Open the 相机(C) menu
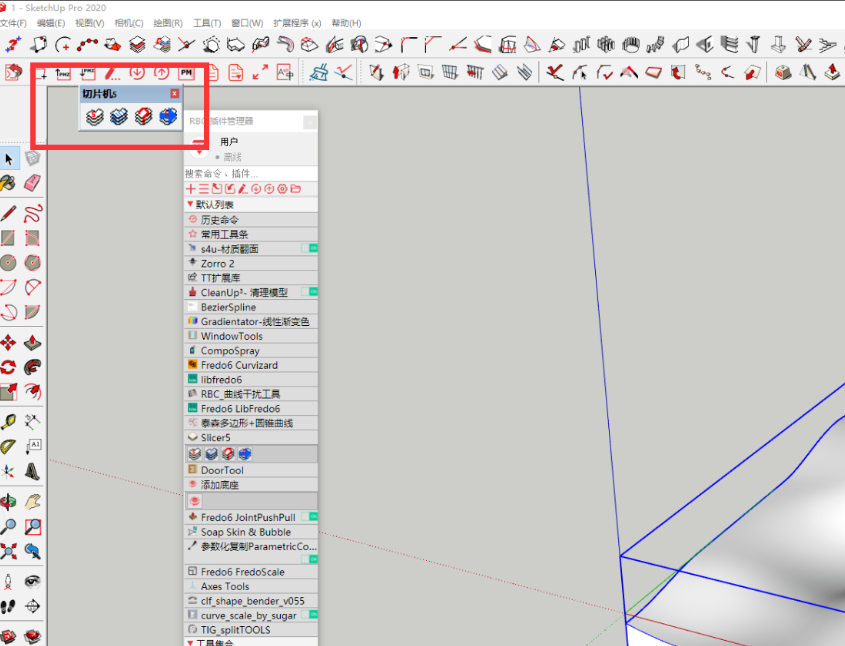 coord(129,23)
